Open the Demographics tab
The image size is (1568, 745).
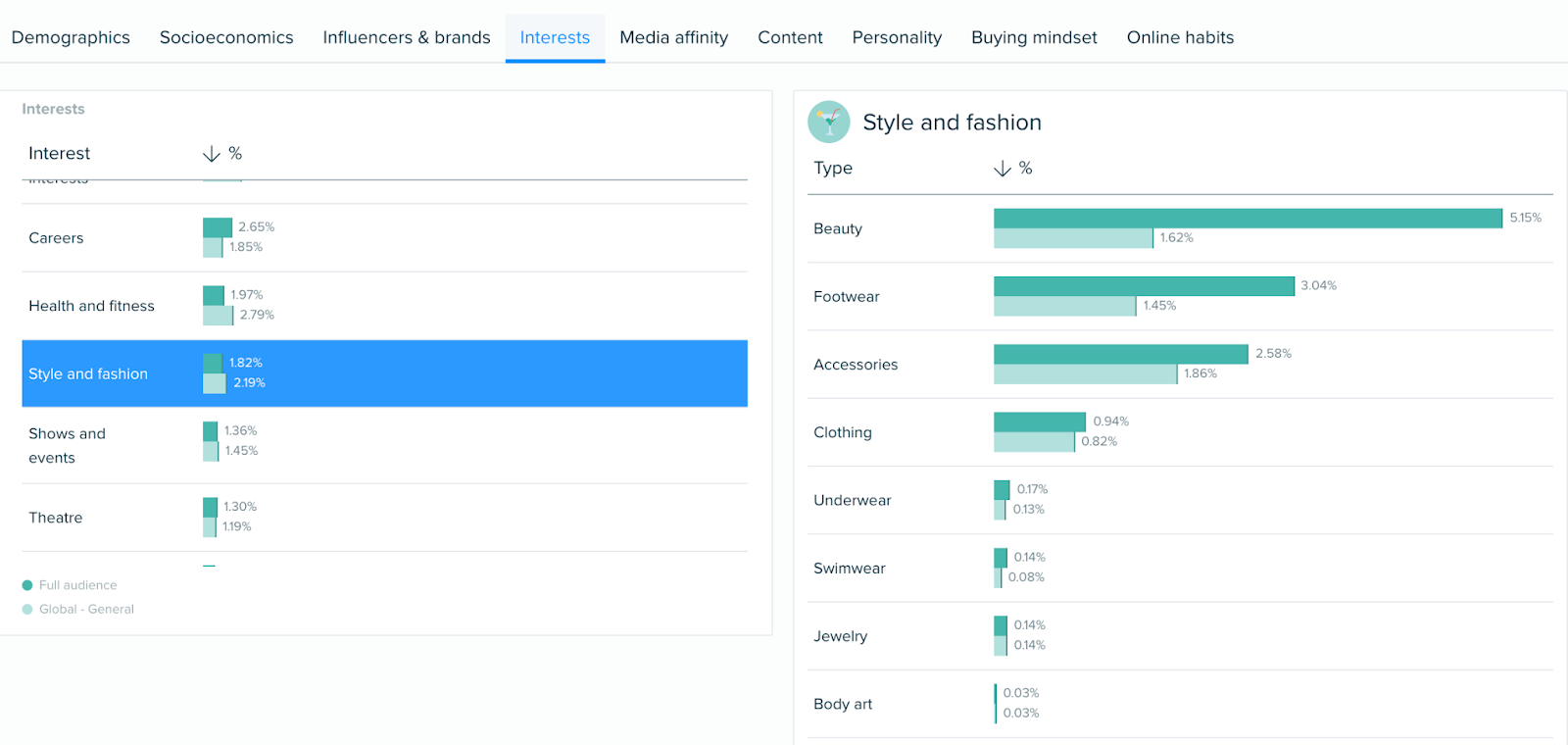pyautogui.click(x=71, y=37)
